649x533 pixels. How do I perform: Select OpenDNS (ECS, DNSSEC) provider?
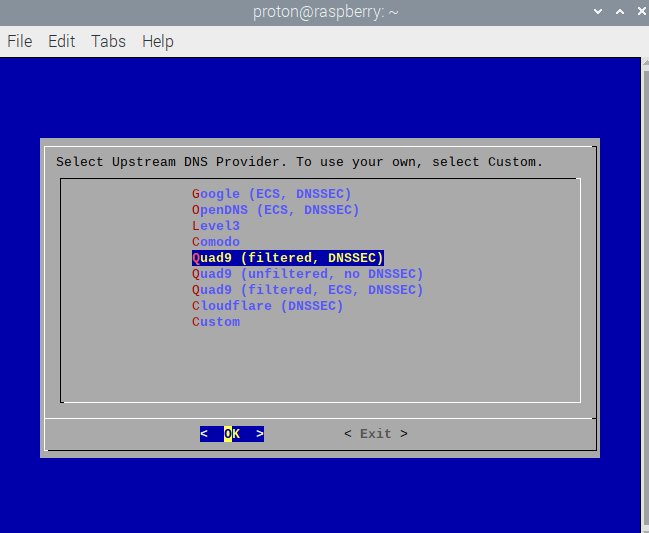275,210
